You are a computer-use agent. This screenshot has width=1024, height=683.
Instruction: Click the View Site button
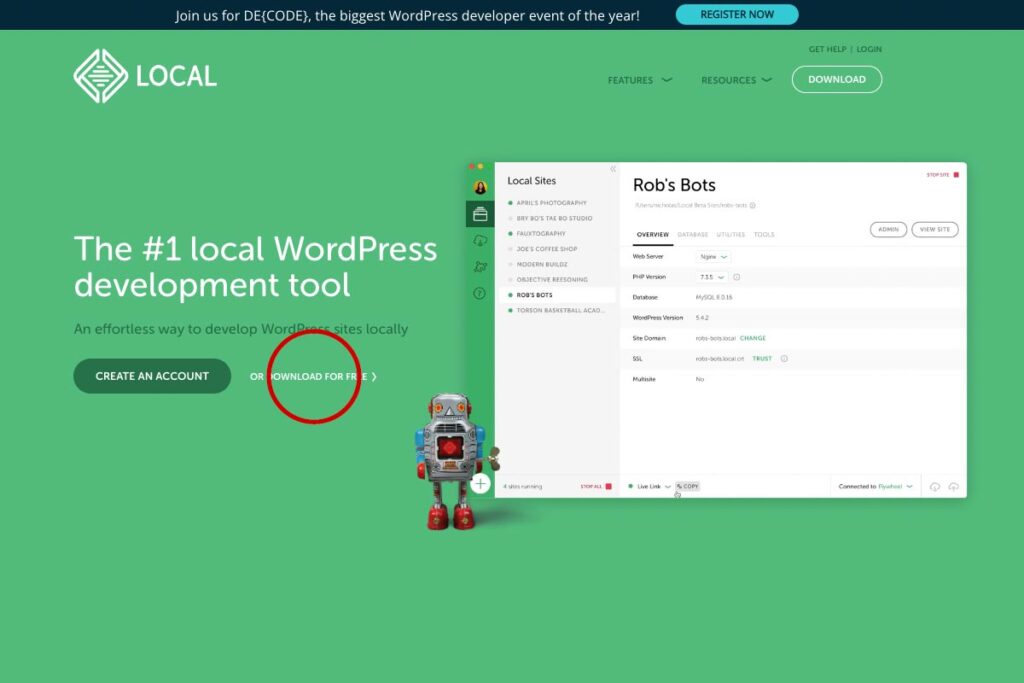[935, 230]
